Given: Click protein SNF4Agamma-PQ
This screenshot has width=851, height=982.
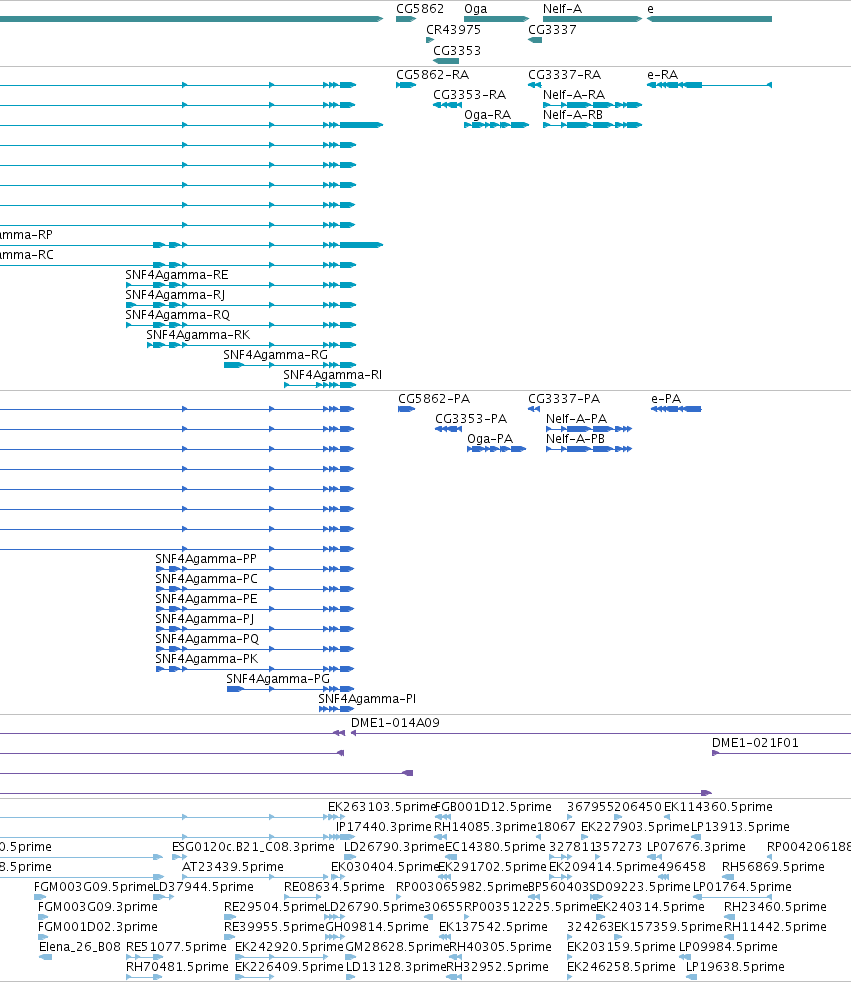Looking at the screenshot, I should pos(207,639).
